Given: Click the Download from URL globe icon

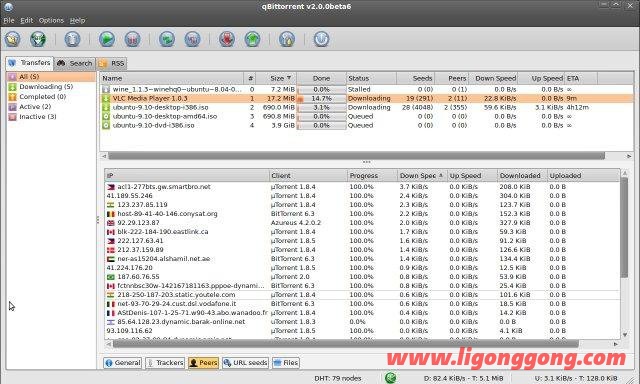Looking at the screenshot, I should [38, 39].
